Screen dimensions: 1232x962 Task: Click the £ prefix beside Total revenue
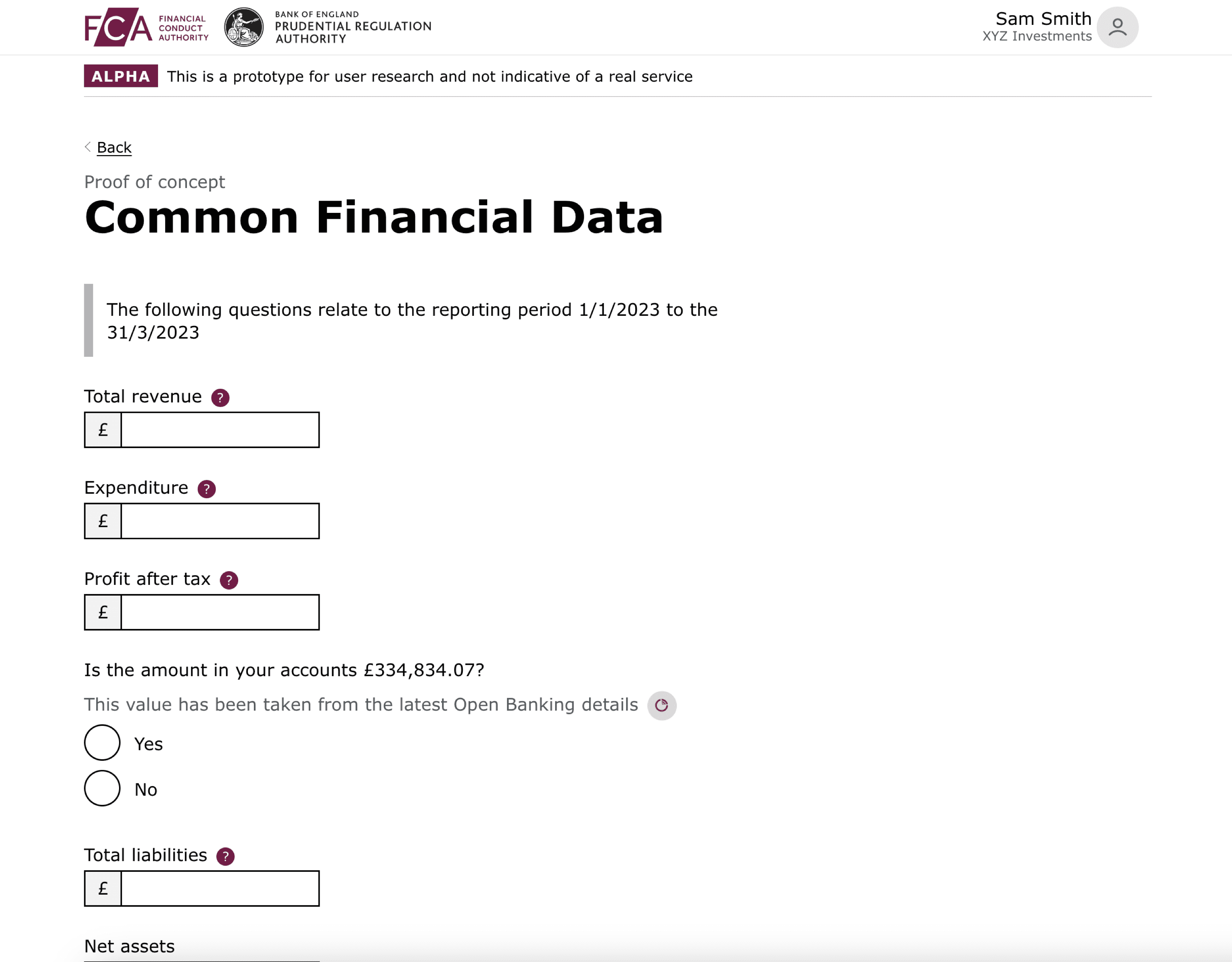[x=103, y=429]
